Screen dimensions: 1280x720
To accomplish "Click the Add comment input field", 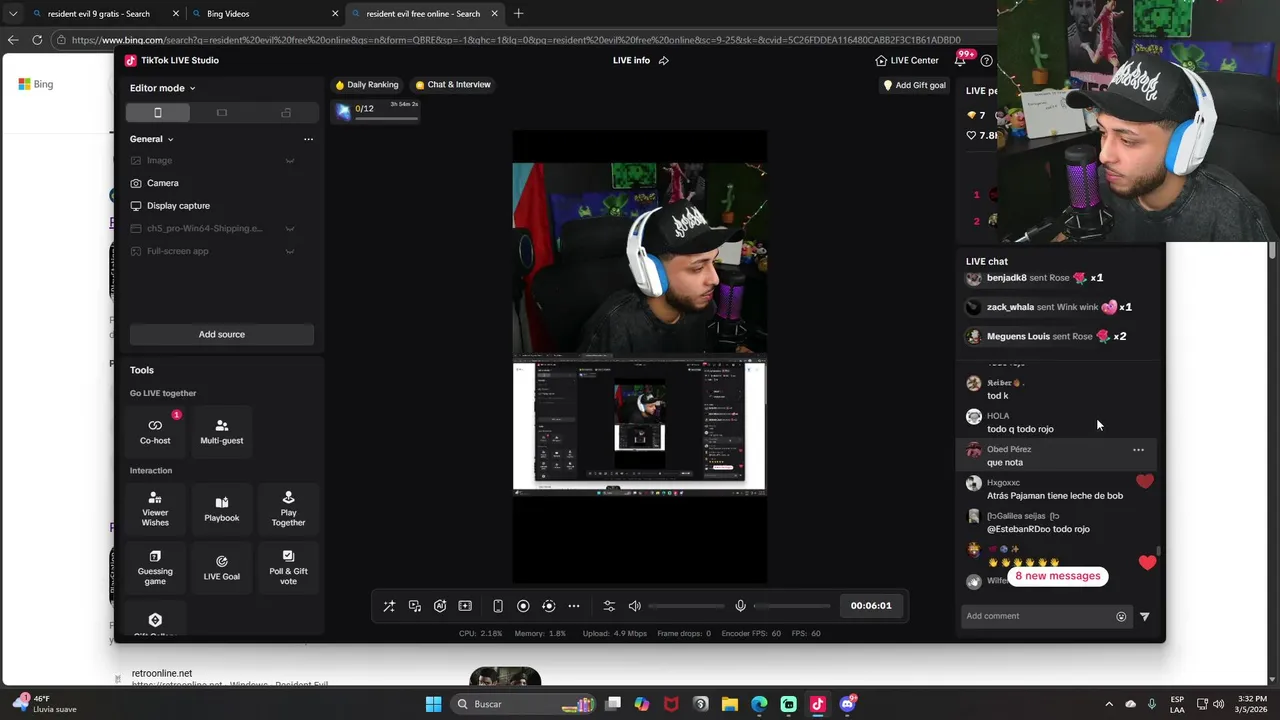I will (1038, 616).
